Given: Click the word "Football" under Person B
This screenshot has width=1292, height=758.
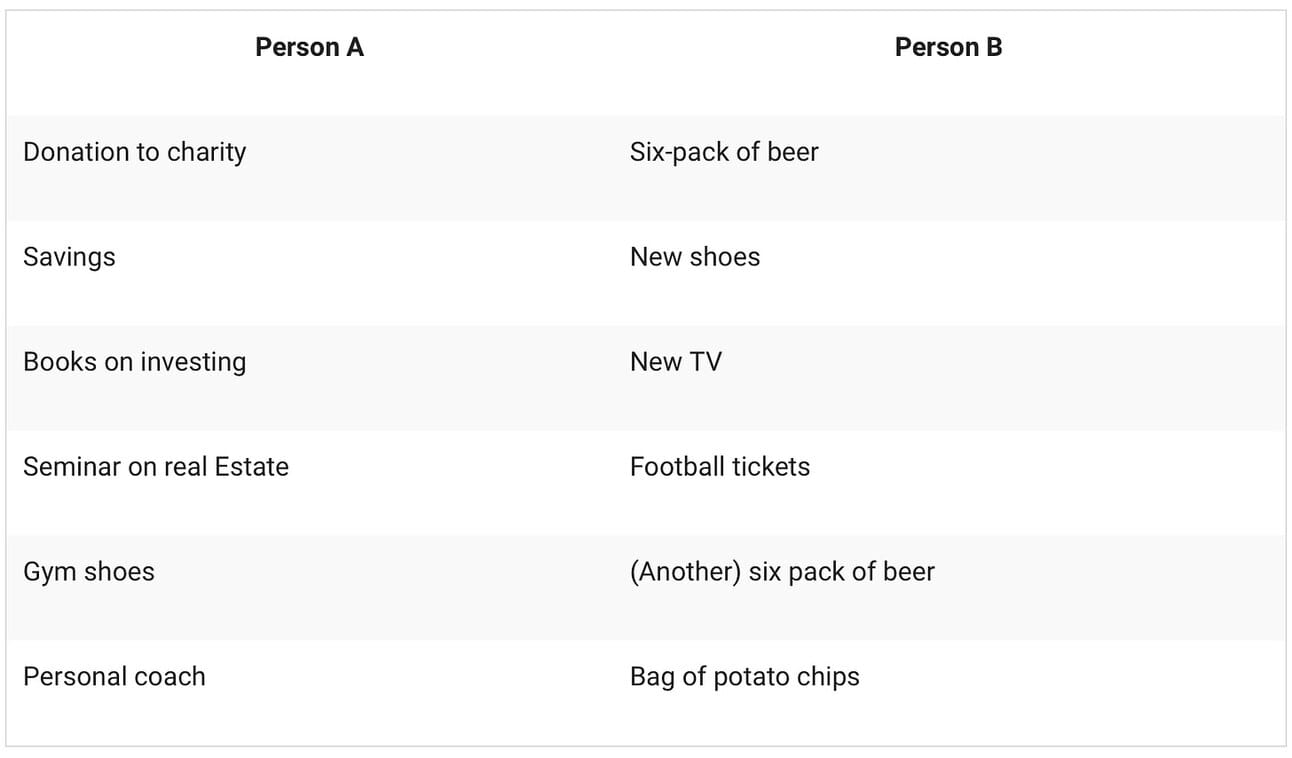Looking at the screenshot, I should point(677,467).
